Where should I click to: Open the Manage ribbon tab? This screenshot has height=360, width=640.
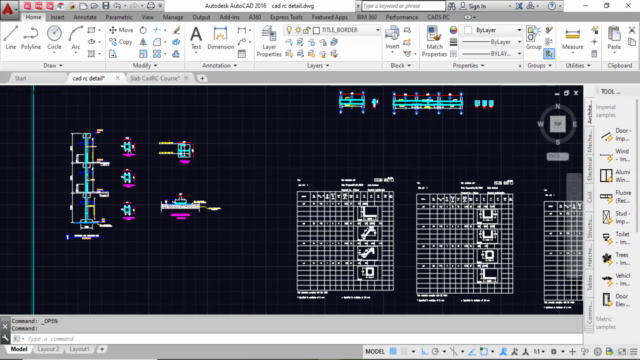173,17
